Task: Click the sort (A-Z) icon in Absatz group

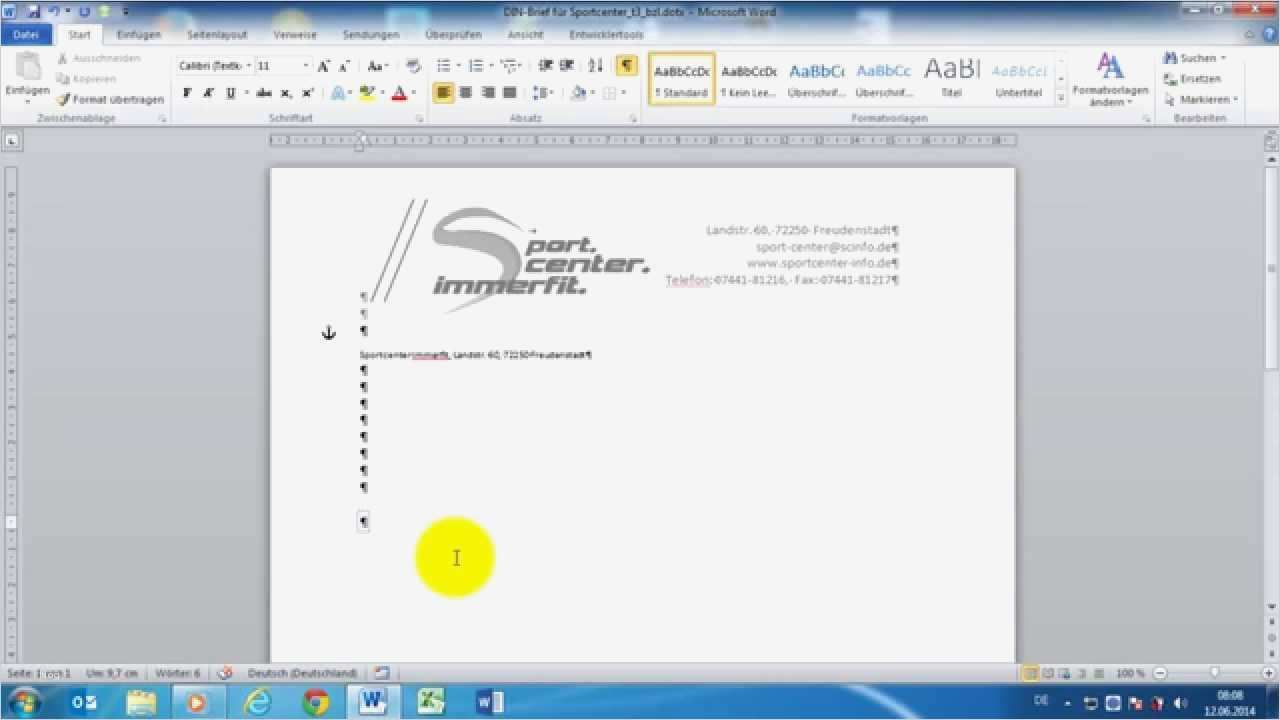Action: (x=594, y=65)
